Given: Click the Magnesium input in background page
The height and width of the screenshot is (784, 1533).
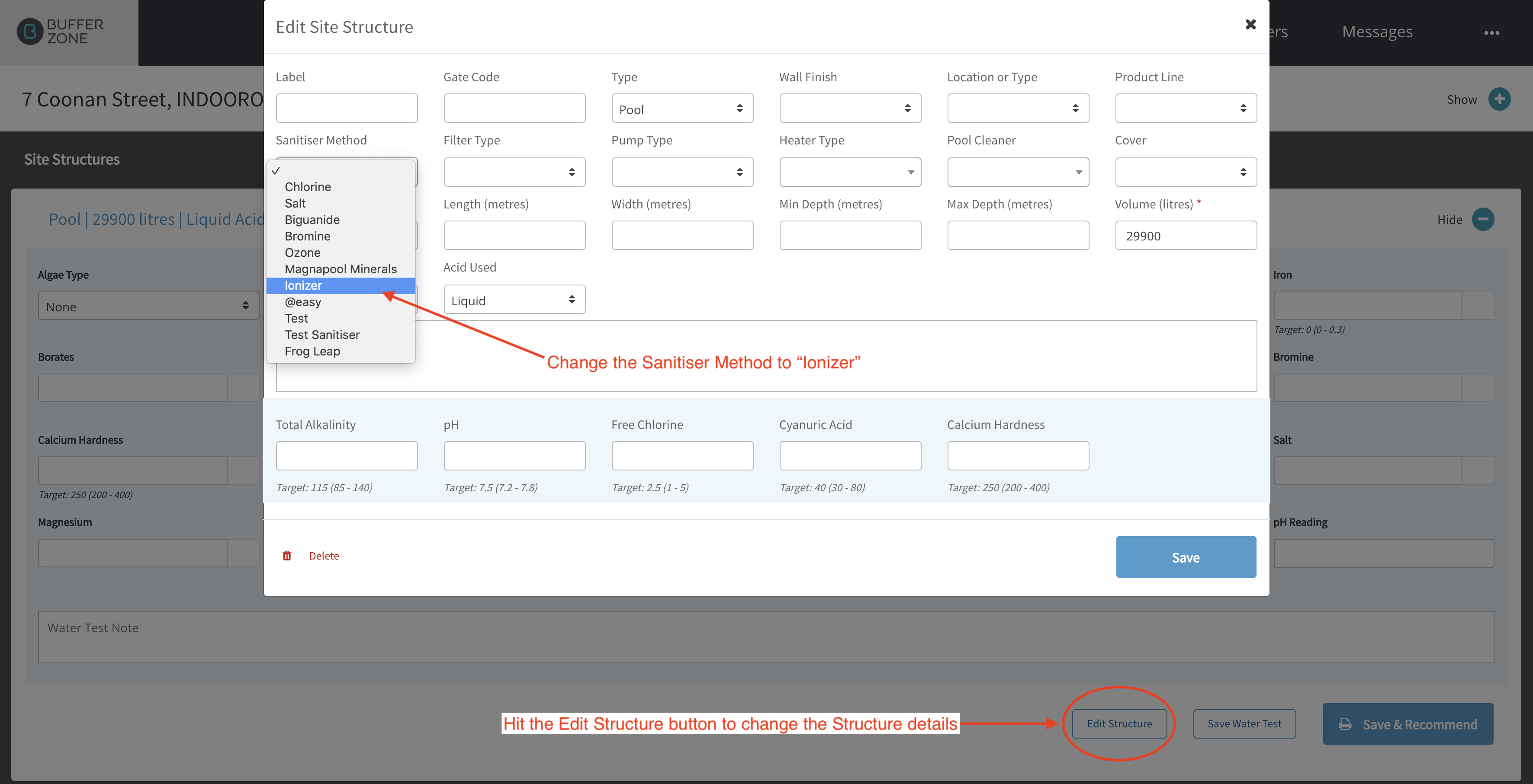Looking at the screenshot, I should click(133, 553).
